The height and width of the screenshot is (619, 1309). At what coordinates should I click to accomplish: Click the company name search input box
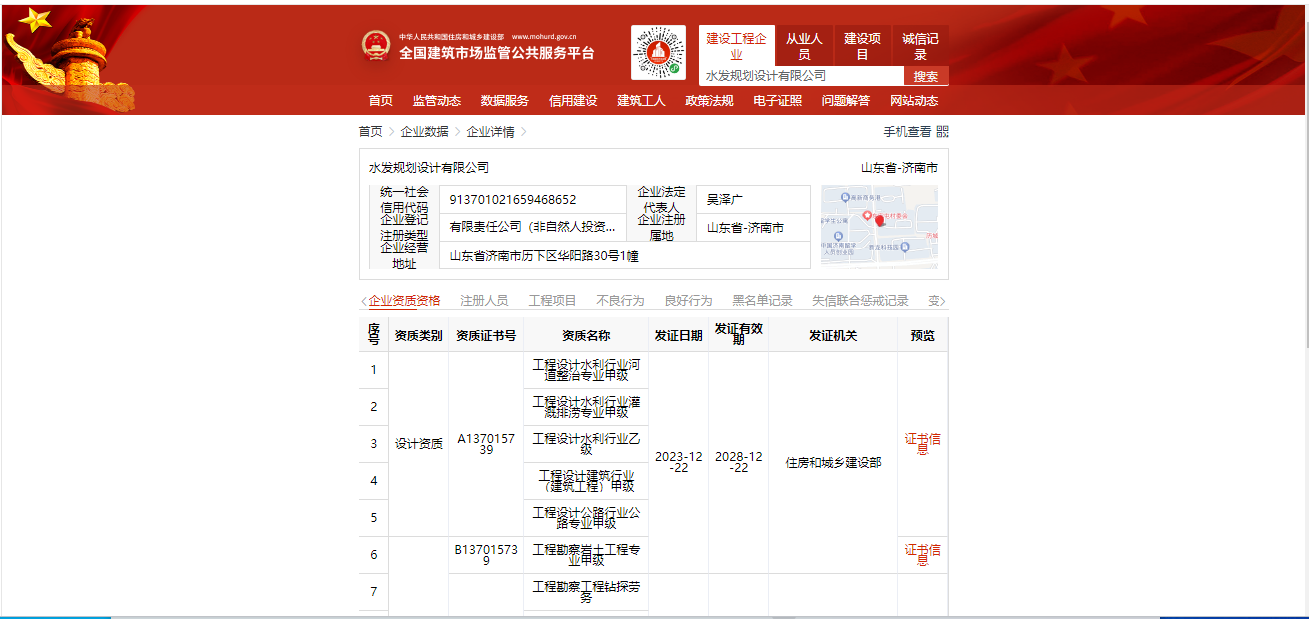click(x=798, y=74)
